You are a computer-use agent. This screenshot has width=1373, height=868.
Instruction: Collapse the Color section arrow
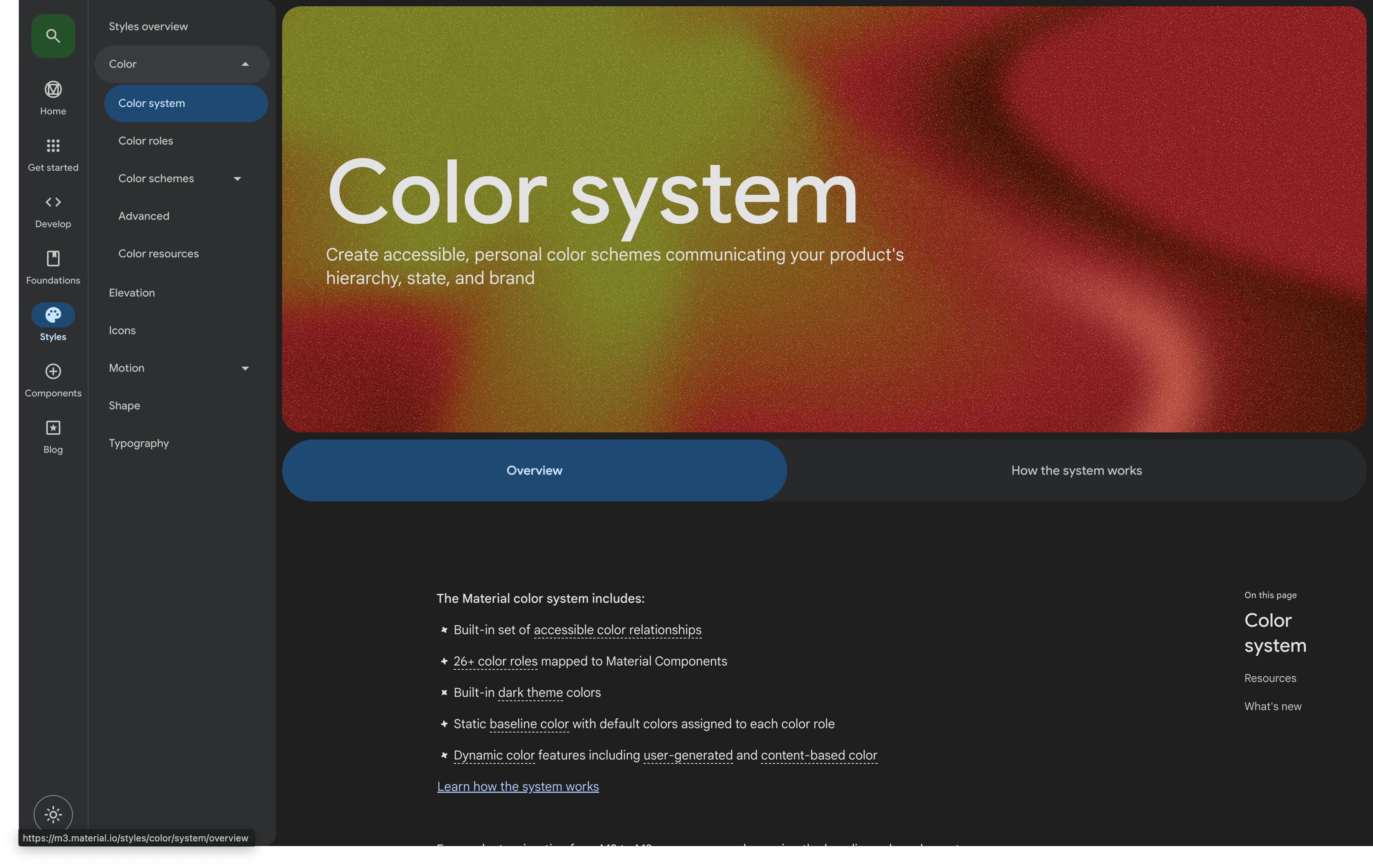(x=245, y=64)
